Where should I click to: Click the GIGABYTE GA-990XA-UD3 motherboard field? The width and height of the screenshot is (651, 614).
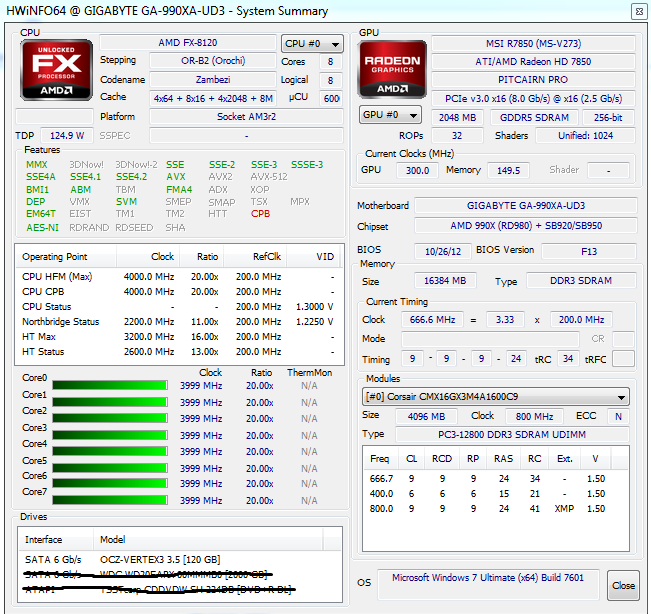(x=526, y=205)
